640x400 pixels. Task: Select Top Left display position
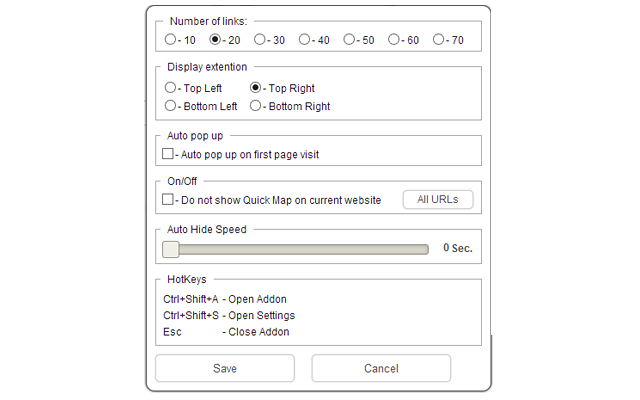click(x=170, y=87)
